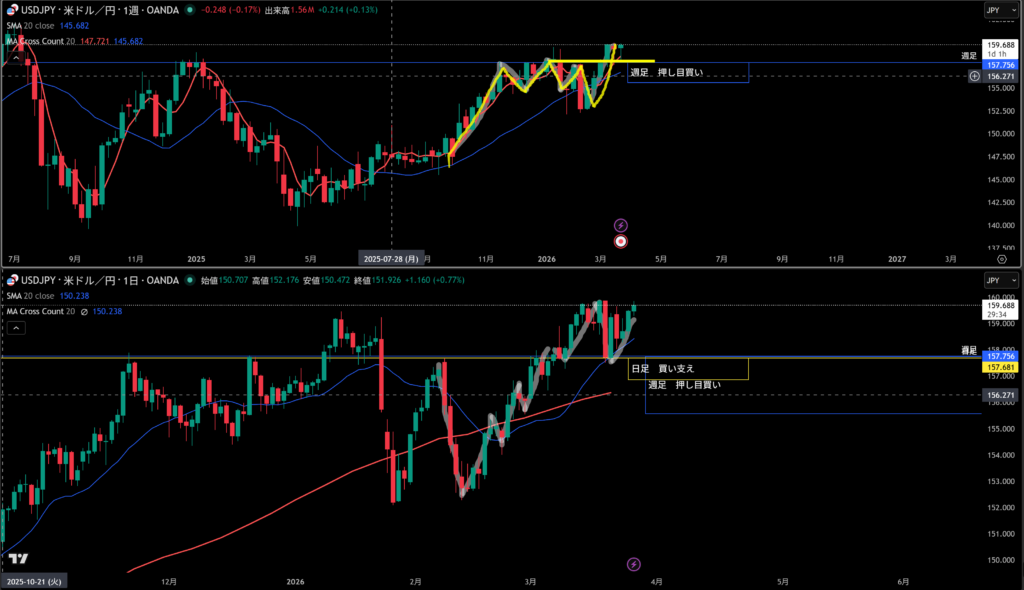Viewport: 1024px width, 590px height.
Task: Open the JPY currency dropdown on the weekly chart
Action: coord(1000,10)
